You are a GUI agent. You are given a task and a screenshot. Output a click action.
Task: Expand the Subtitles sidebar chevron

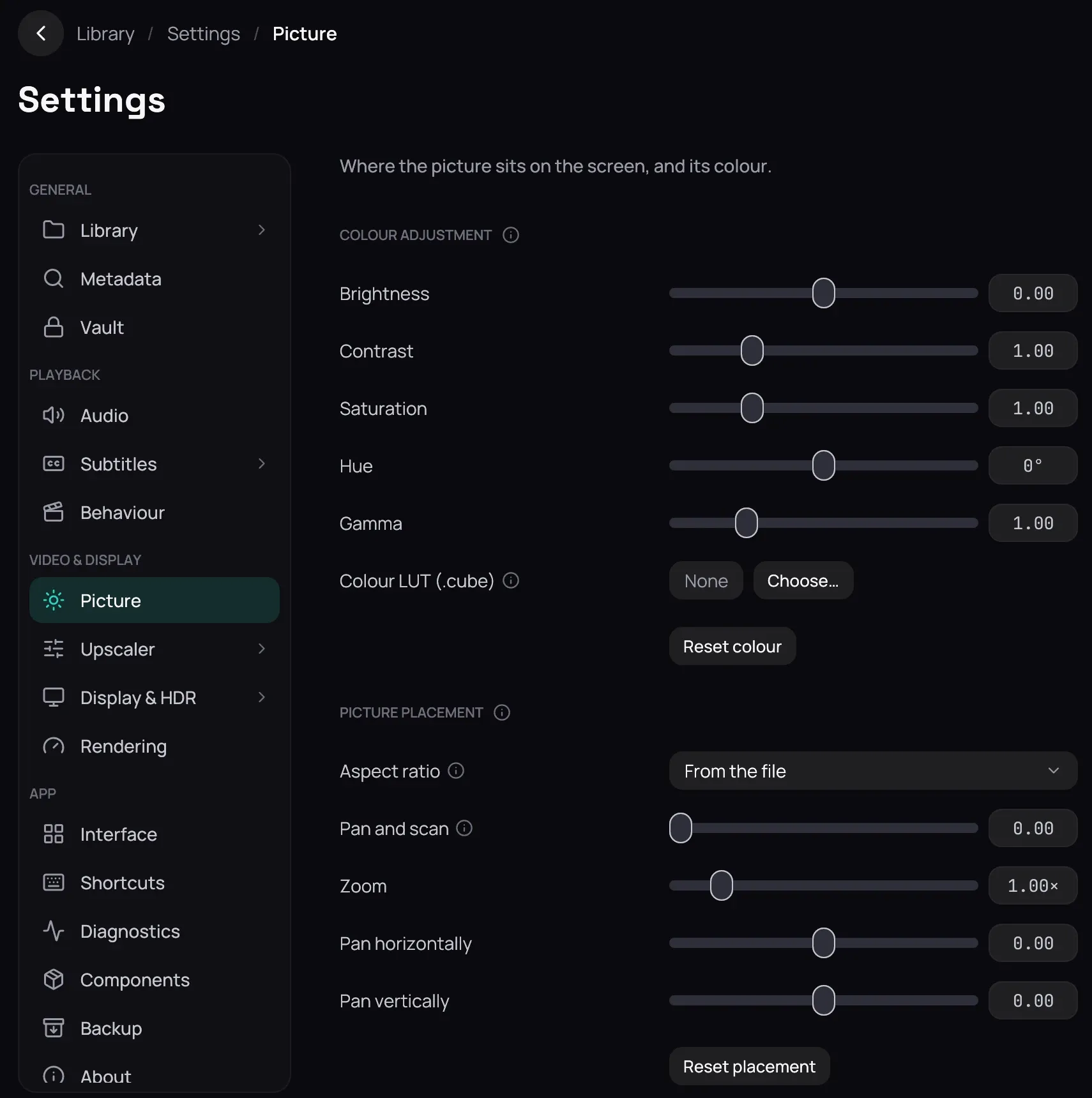point(261,463)
